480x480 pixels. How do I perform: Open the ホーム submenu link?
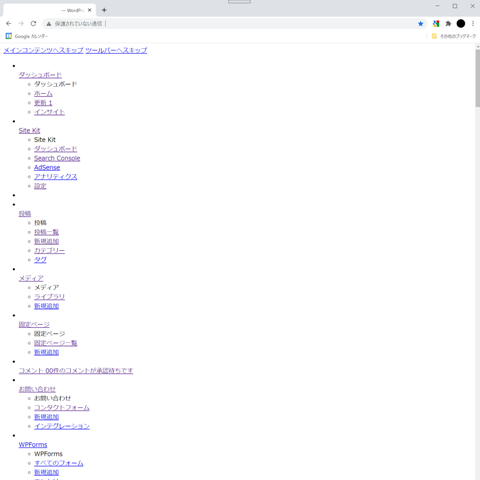[43, 94]
